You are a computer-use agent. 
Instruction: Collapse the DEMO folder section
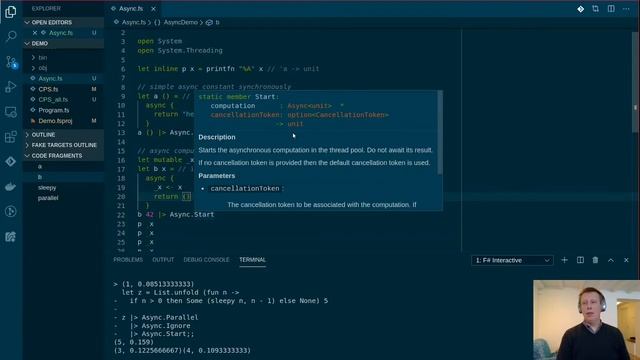click(64, 43)
